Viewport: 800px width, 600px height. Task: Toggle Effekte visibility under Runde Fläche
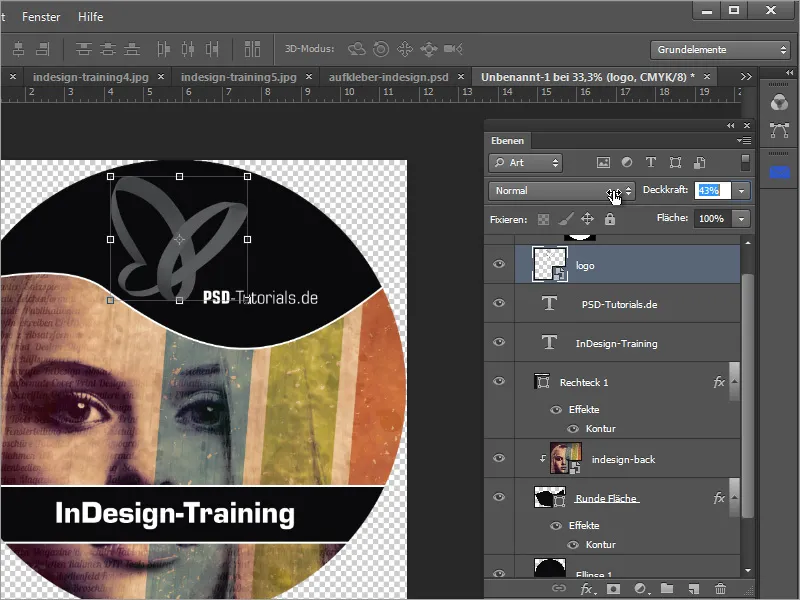coord(556,526)
